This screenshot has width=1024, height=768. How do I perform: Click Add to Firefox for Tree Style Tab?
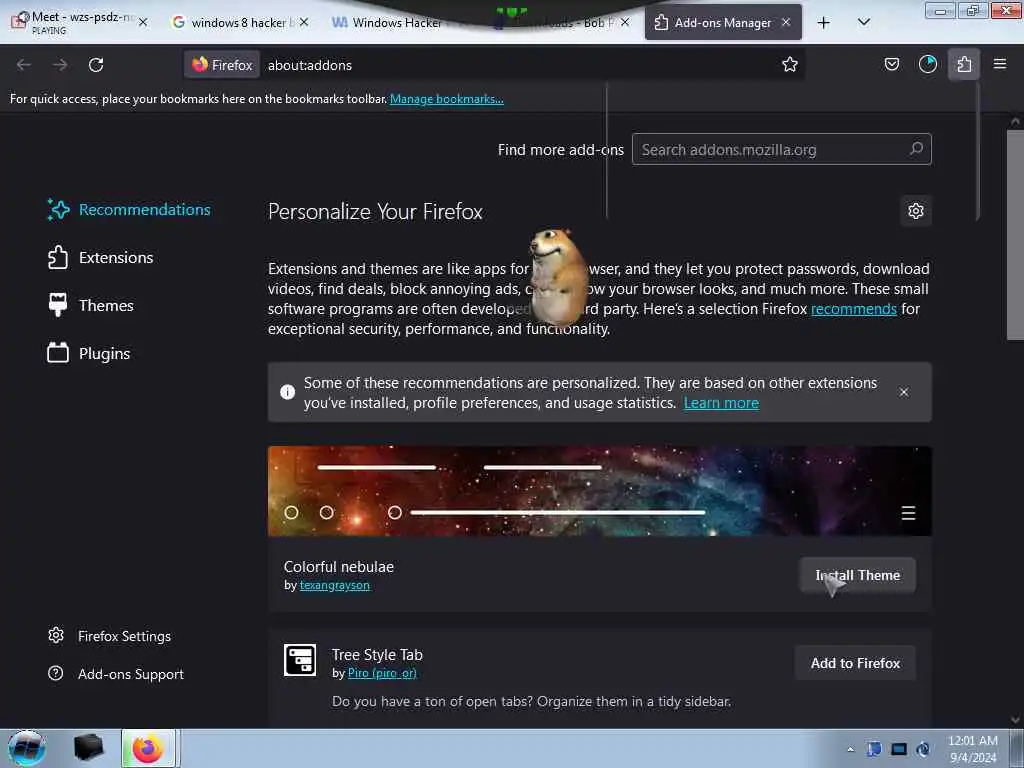(855, 663)
